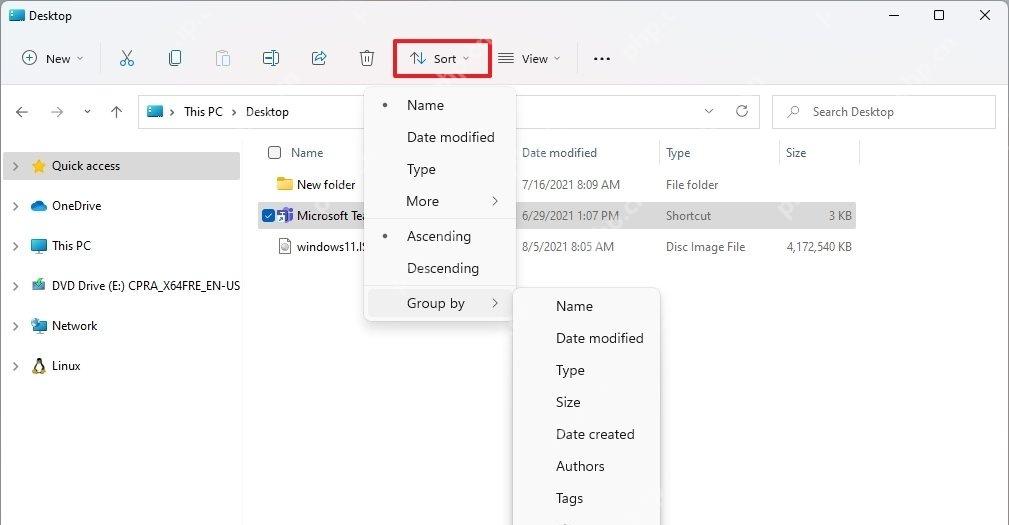Viewport: 1009px width, 525px height.
Task: Click the Paste clipboard icon
Action: point(223,59)
